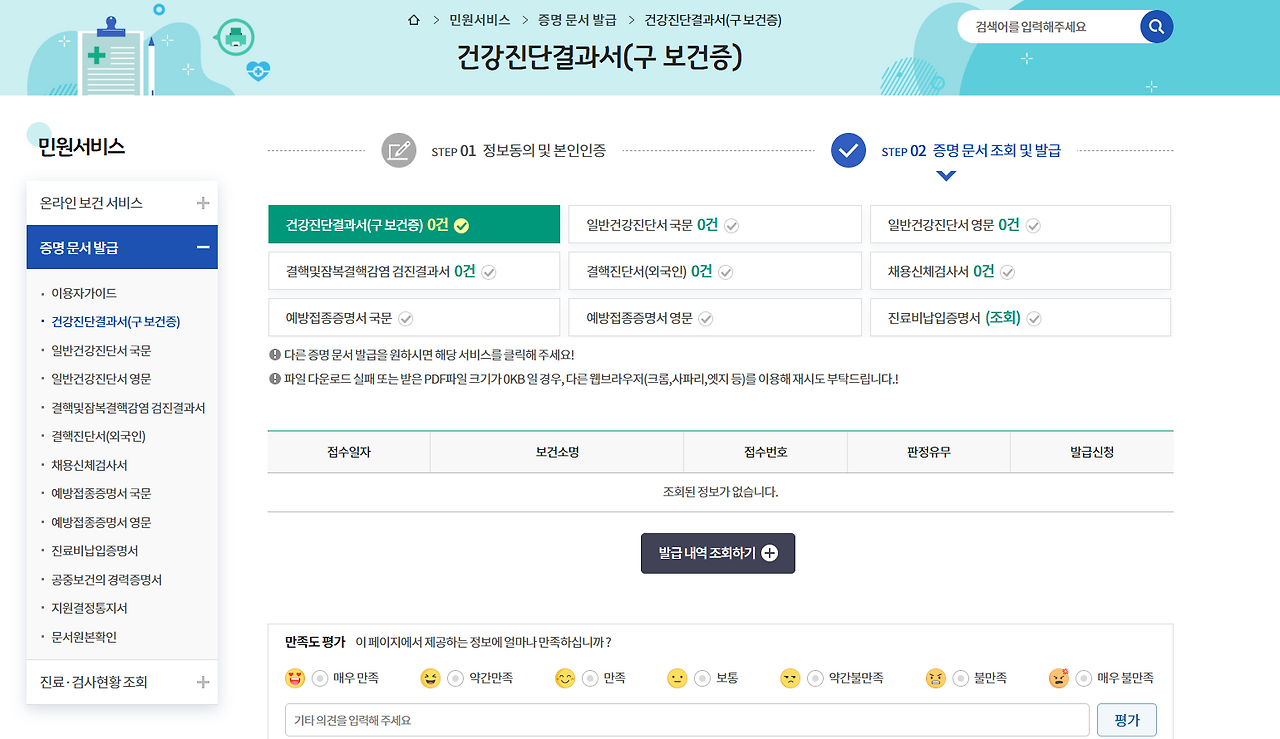The height and width of the screenshot is (739, 1280).
Task: Expand 온라인 보건 서비스 with plus icon
Action: click(x=203, y=203)
